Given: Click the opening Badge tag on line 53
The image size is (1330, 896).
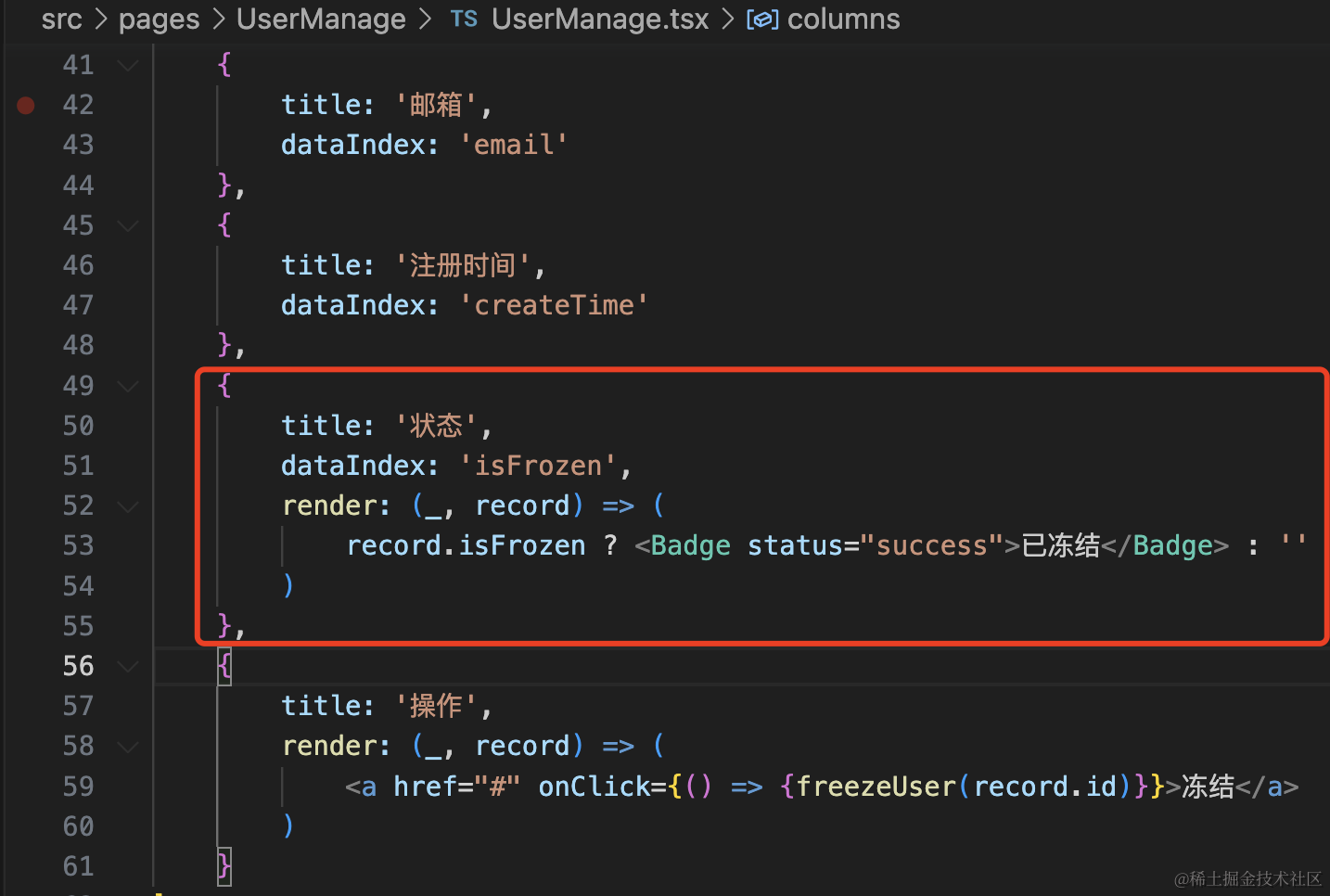Looking at the screenshot, I should 690,546.
